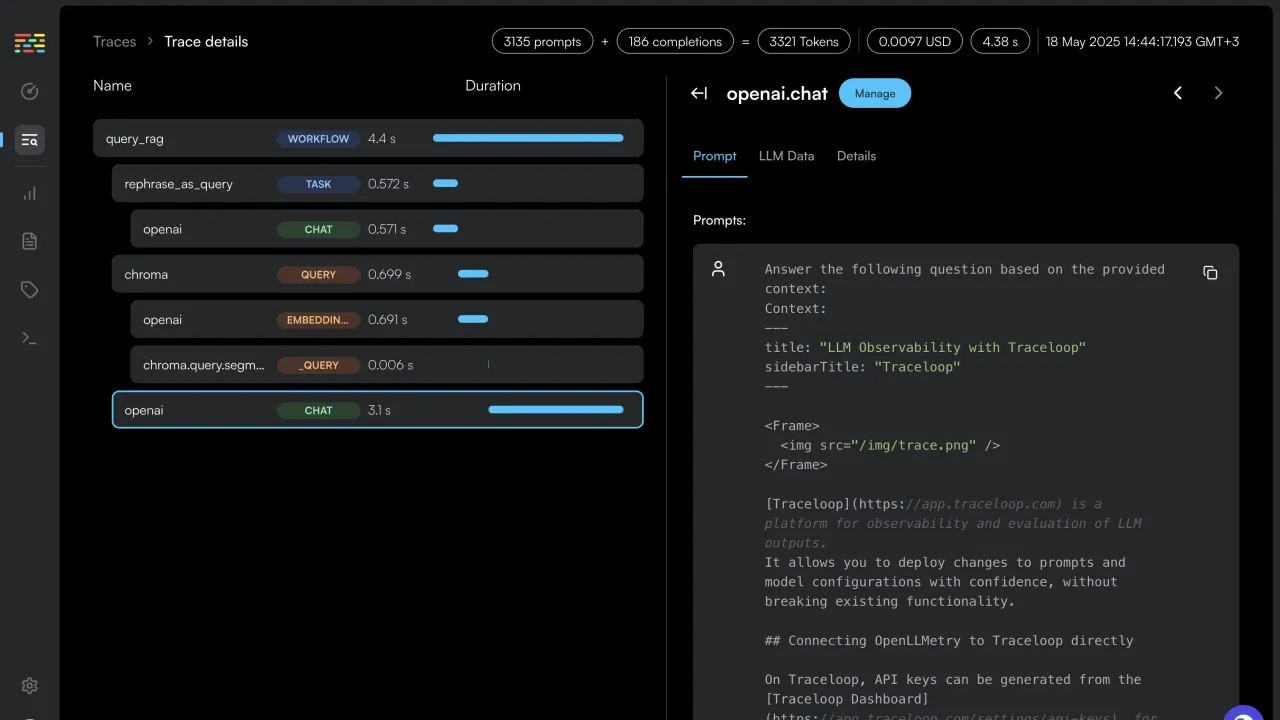This screenshot has width=1280, height=720.
Task: Select the openai chat row lasting 3.1 s
Action: point(377,410)
